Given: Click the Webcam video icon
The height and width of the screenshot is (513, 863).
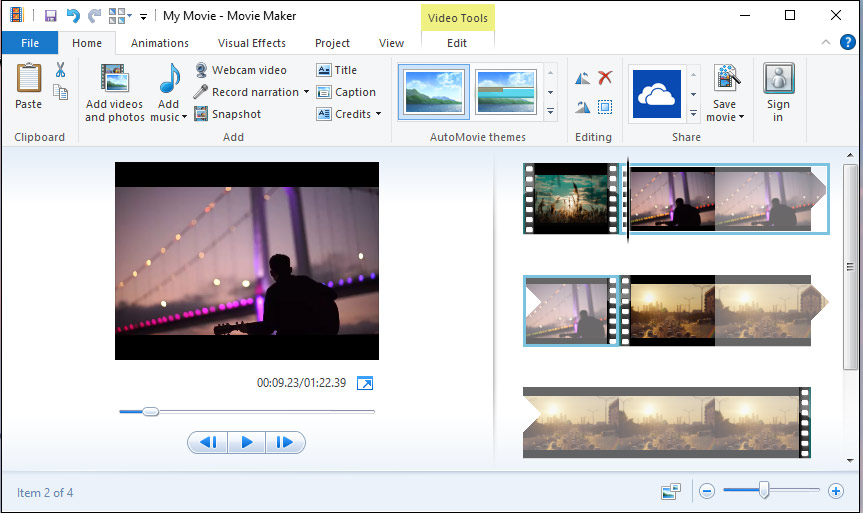Looking at the screenshot, I should [201, 70].
